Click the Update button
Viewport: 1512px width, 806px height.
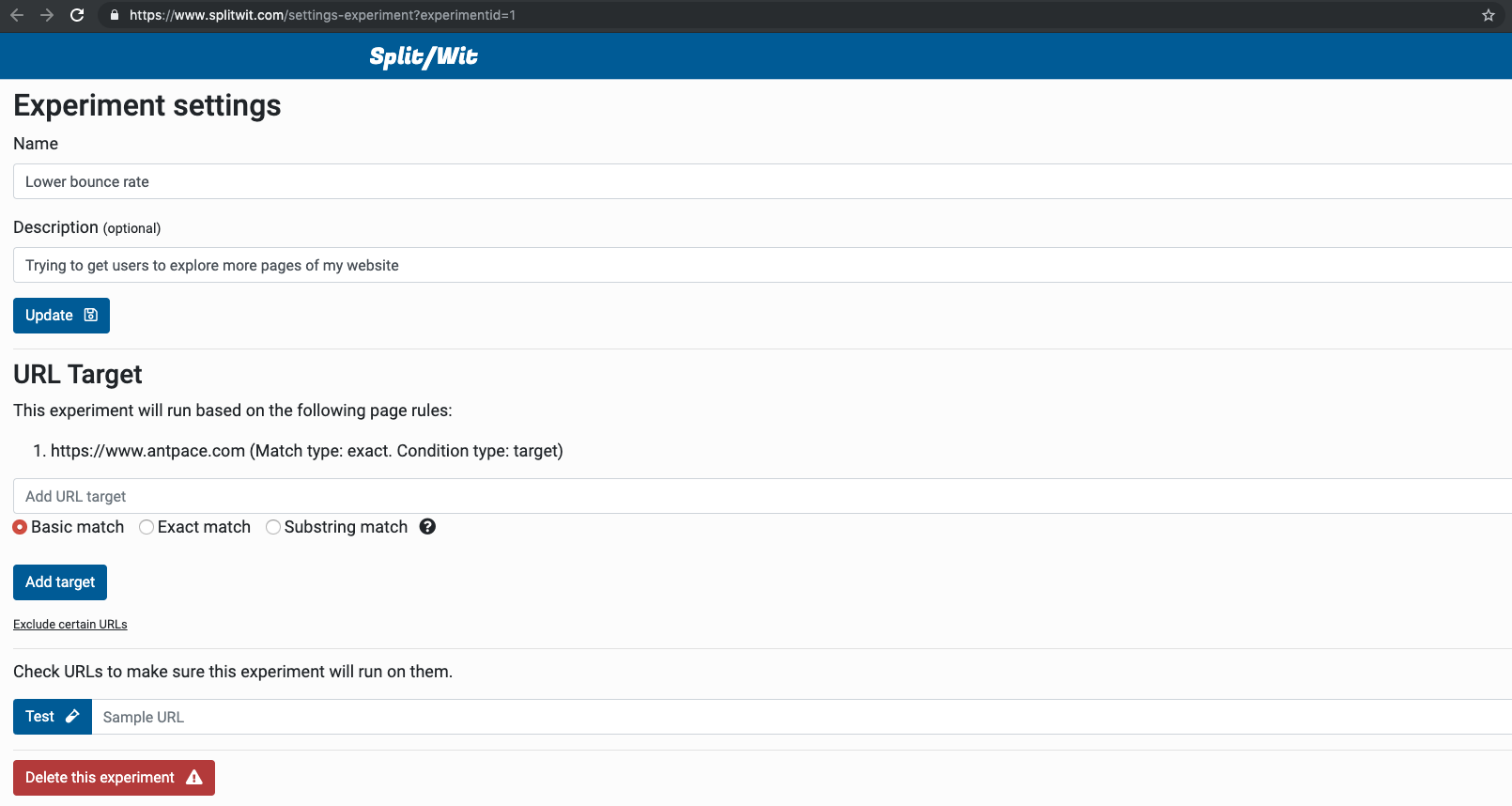61,316
